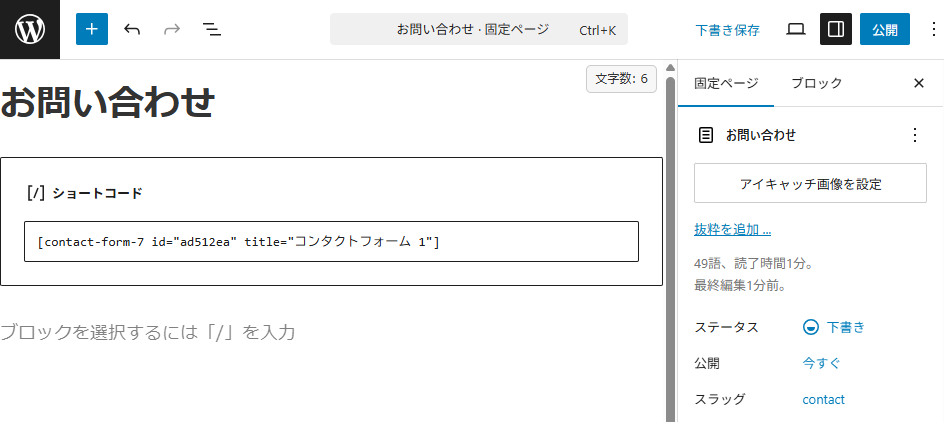Open the 今すぐ publish date picker
Screen dimensions: 944x422
(821, 364)
